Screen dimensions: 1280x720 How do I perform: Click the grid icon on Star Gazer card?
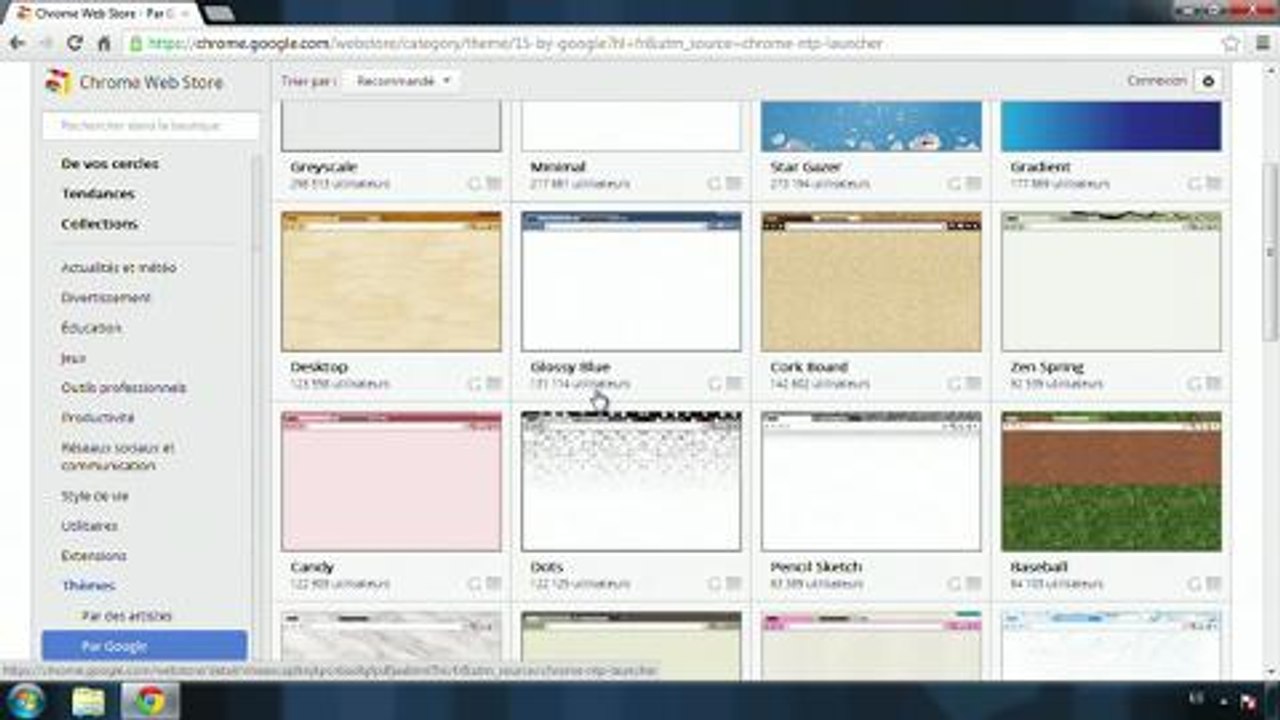click(x=974, y=184)
